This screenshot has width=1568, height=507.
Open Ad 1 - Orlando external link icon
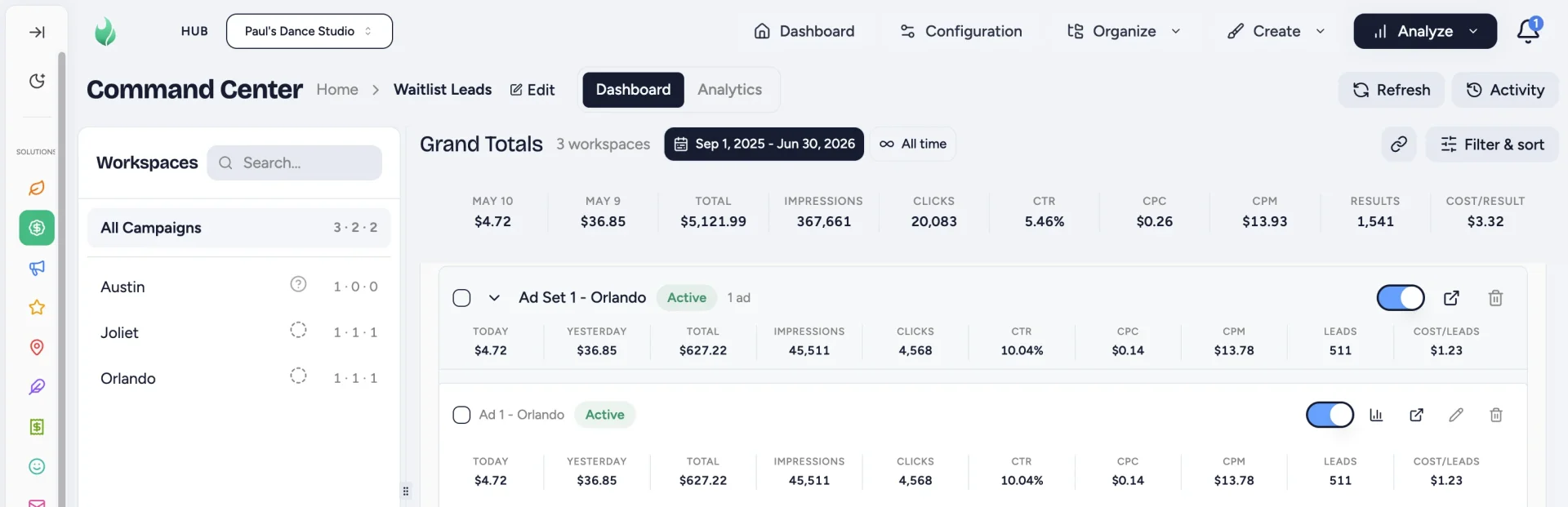(1417, 415)
